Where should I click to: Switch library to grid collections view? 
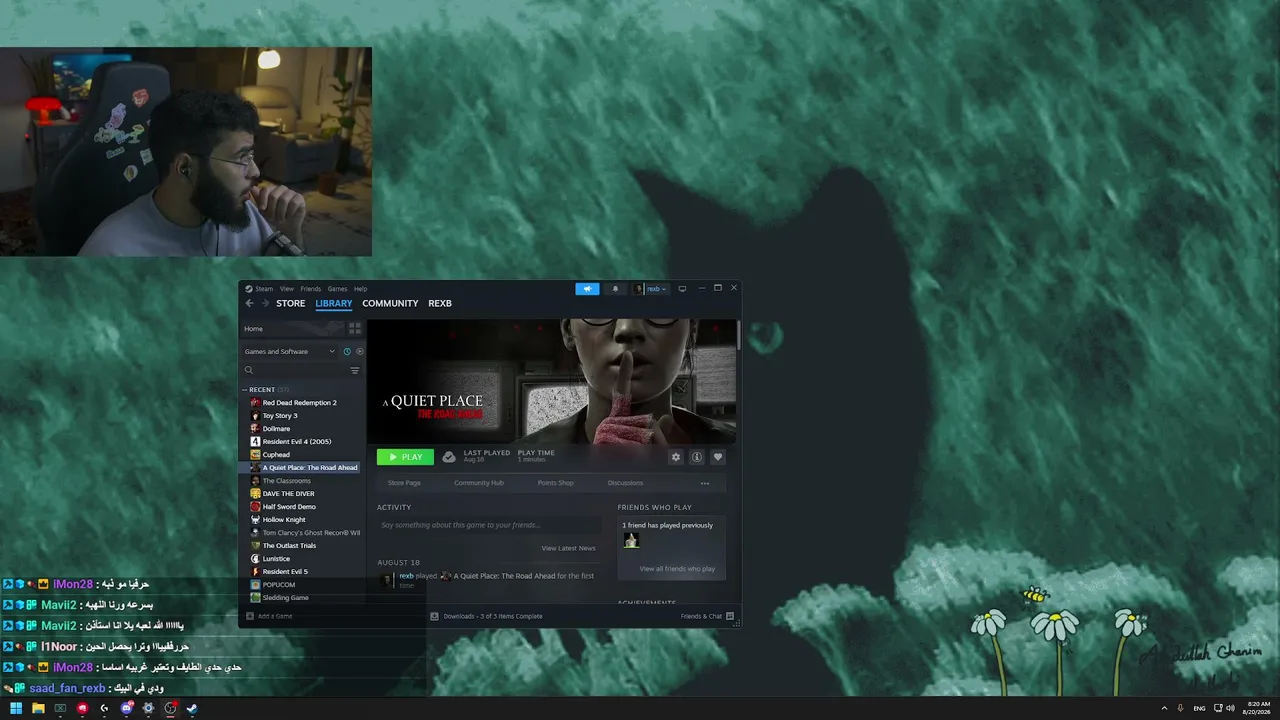tap(355, 328)
